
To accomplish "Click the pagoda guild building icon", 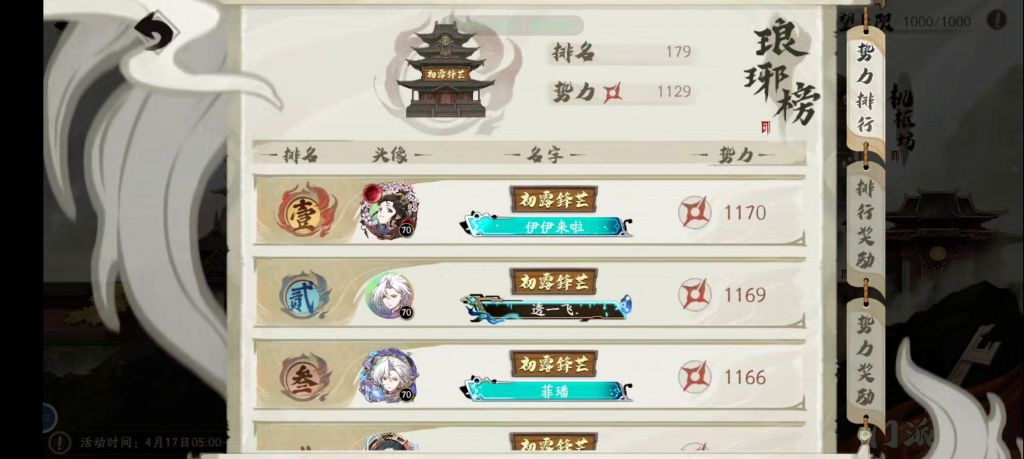I will pyautogui.click(x=445, y=71).
